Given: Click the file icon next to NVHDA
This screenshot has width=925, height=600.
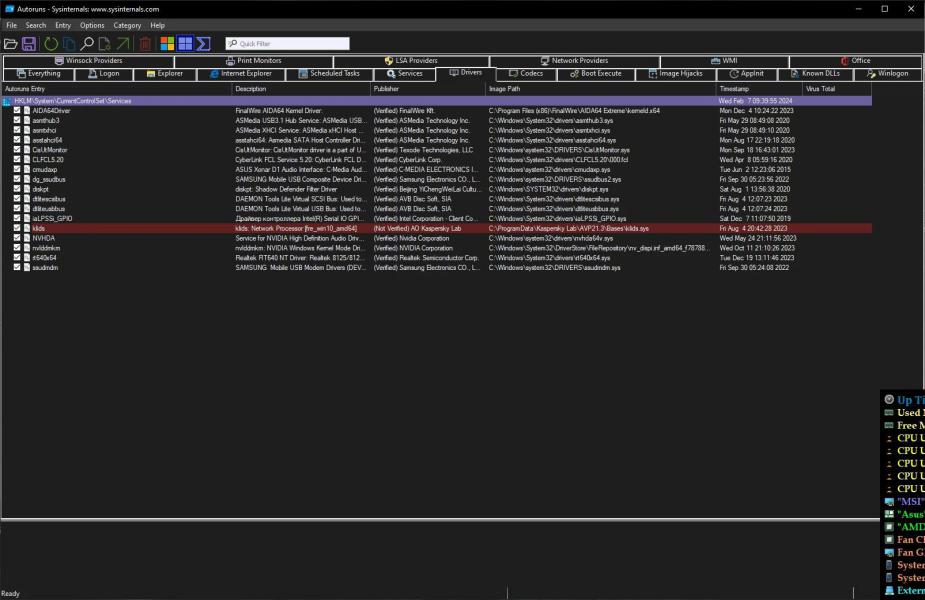Looking at the screenshot, I should tap(27, 238).
